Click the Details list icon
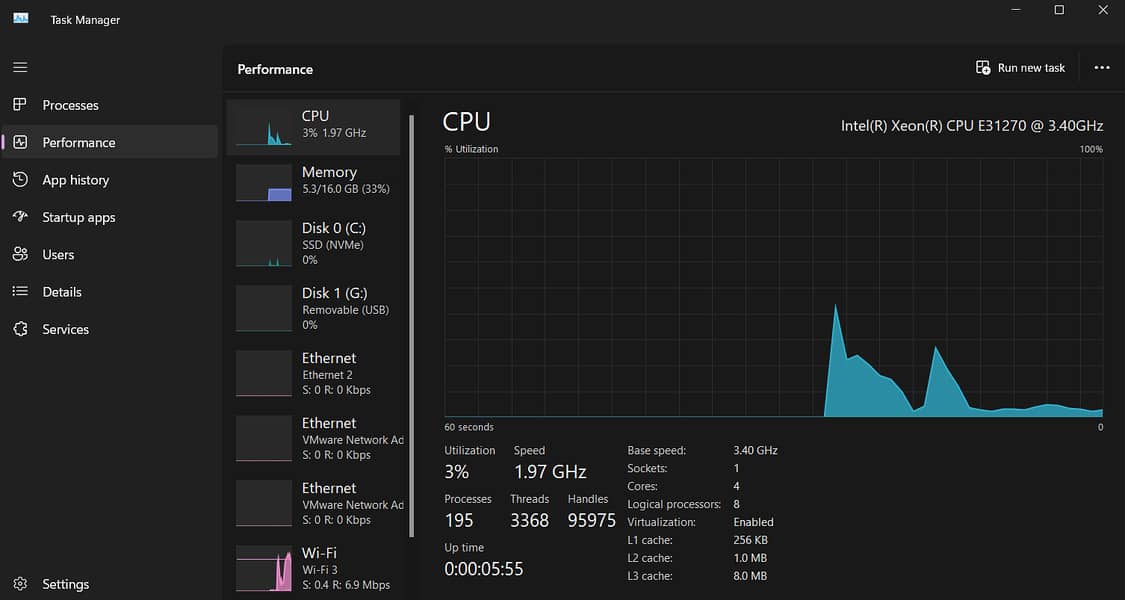Viewport: 1125px width, 600px height. click(20, 291)
